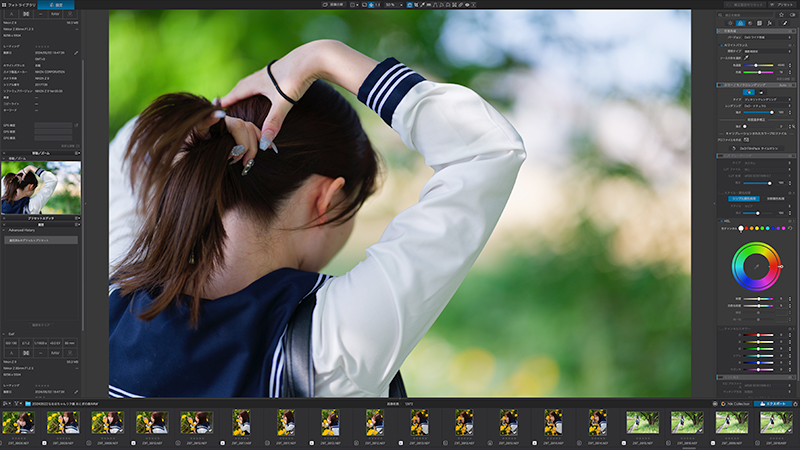Viewport: 800px width, 450px height.
Task: Open the 50% zoom level dropdown
Action: click(x=394, y=5)
